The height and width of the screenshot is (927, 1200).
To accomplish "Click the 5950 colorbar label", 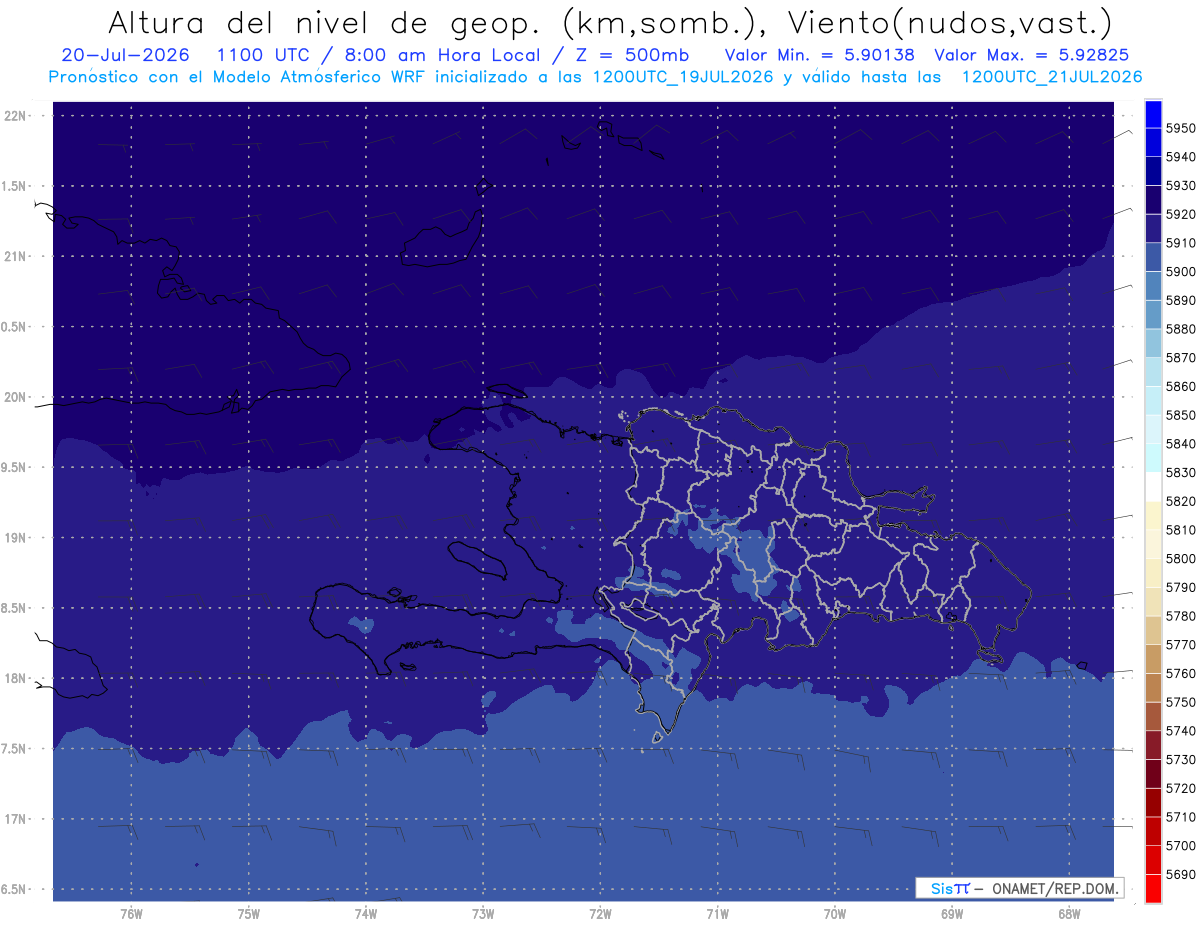I will point(1180,128).
